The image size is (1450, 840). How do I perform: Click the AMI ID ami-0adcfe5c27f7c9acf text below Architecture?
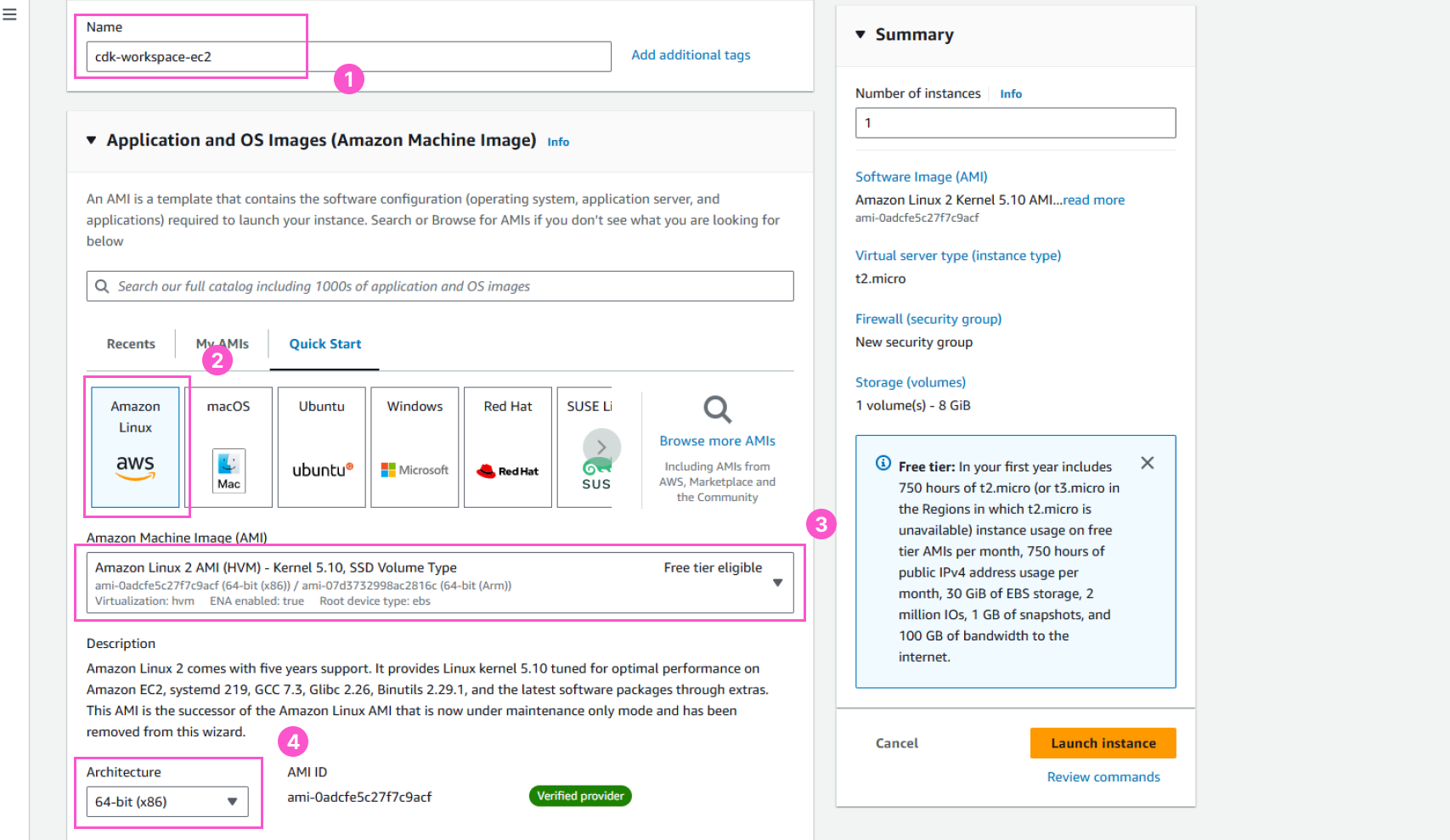(359, 798)
